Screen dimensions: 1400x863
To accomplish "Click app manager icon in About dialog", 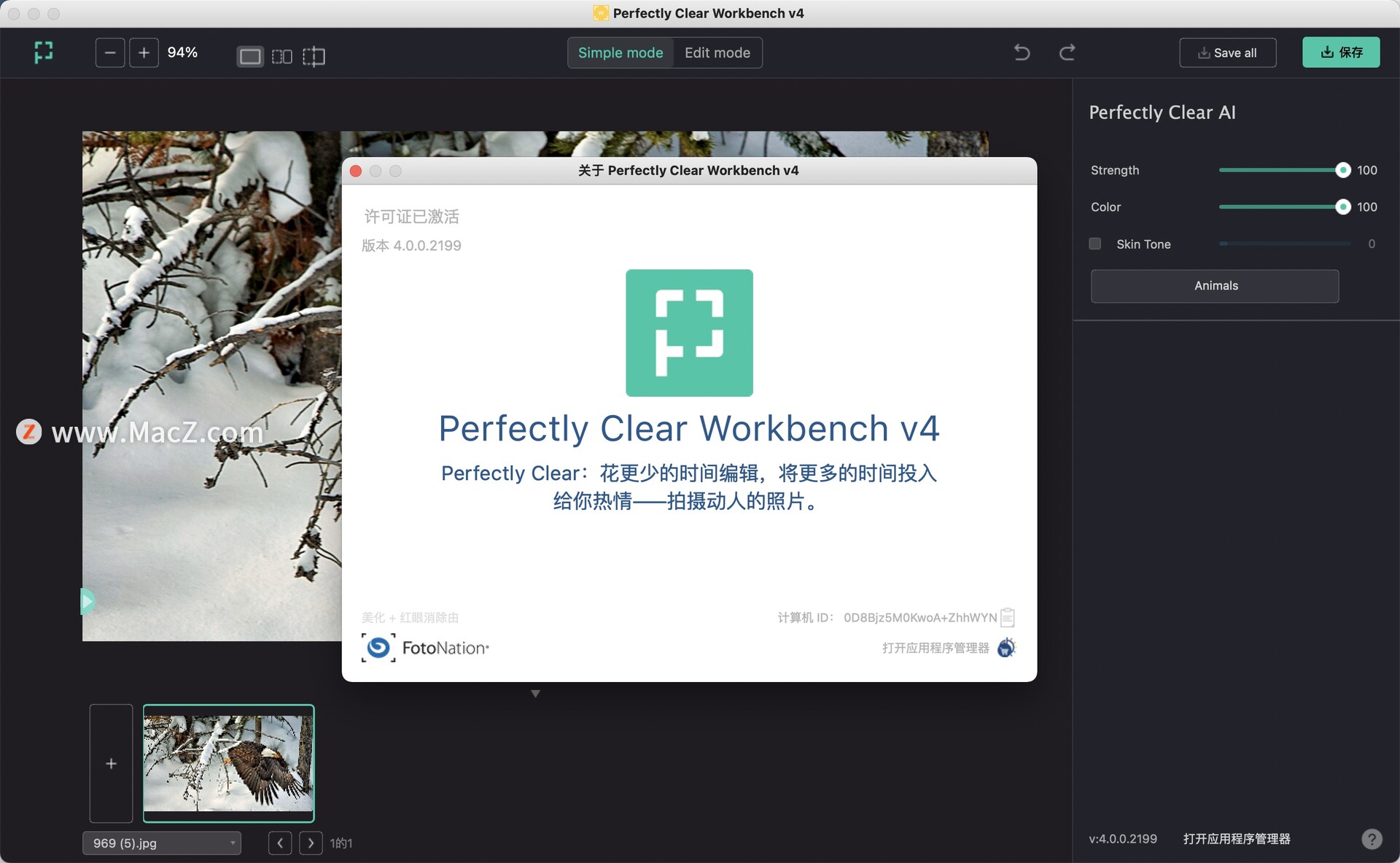I will click(1006, 647).
